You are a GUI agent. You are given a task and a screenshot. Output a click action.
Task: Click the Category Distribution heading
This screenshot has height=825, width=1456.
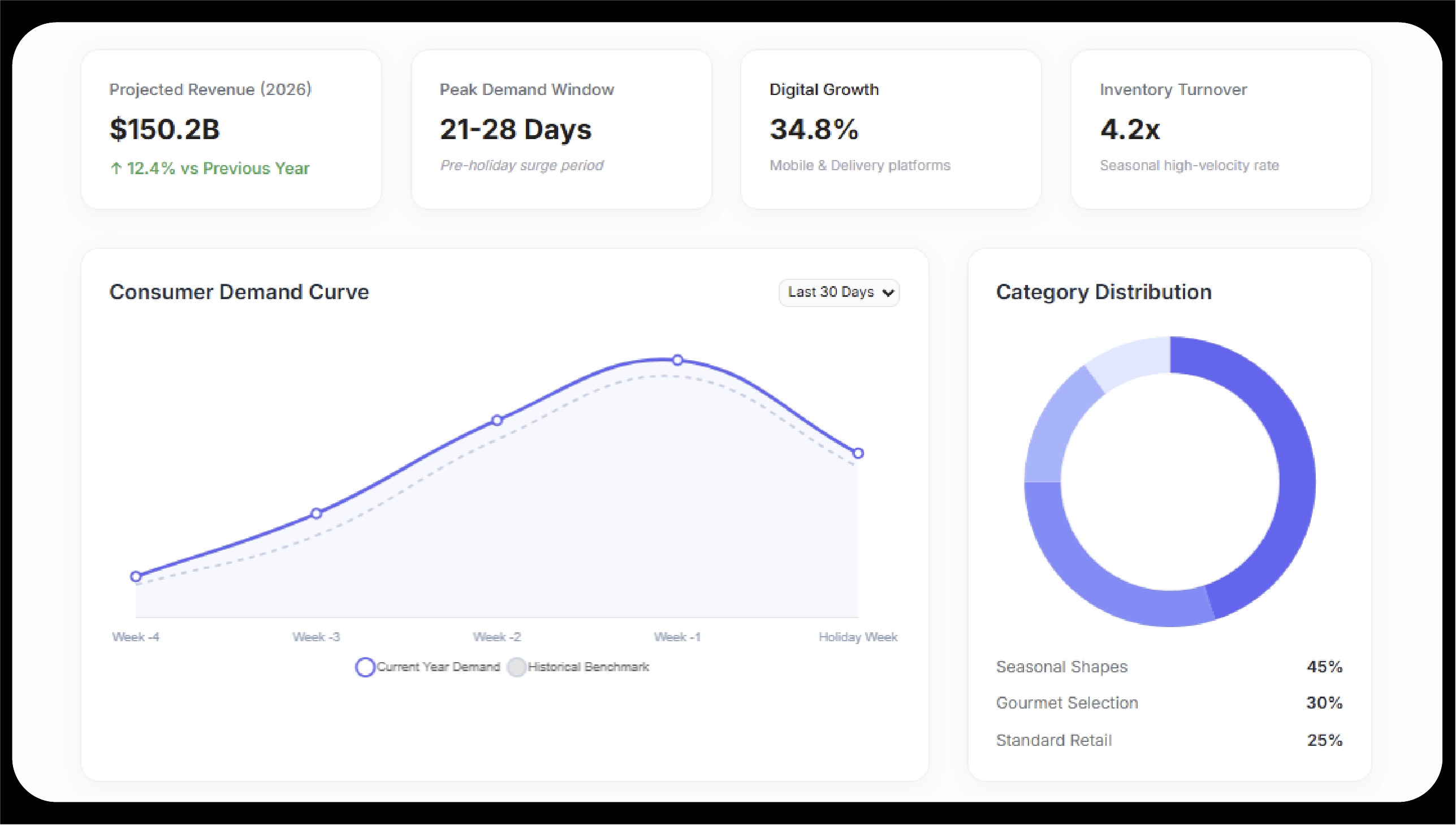click(1104, 292)
